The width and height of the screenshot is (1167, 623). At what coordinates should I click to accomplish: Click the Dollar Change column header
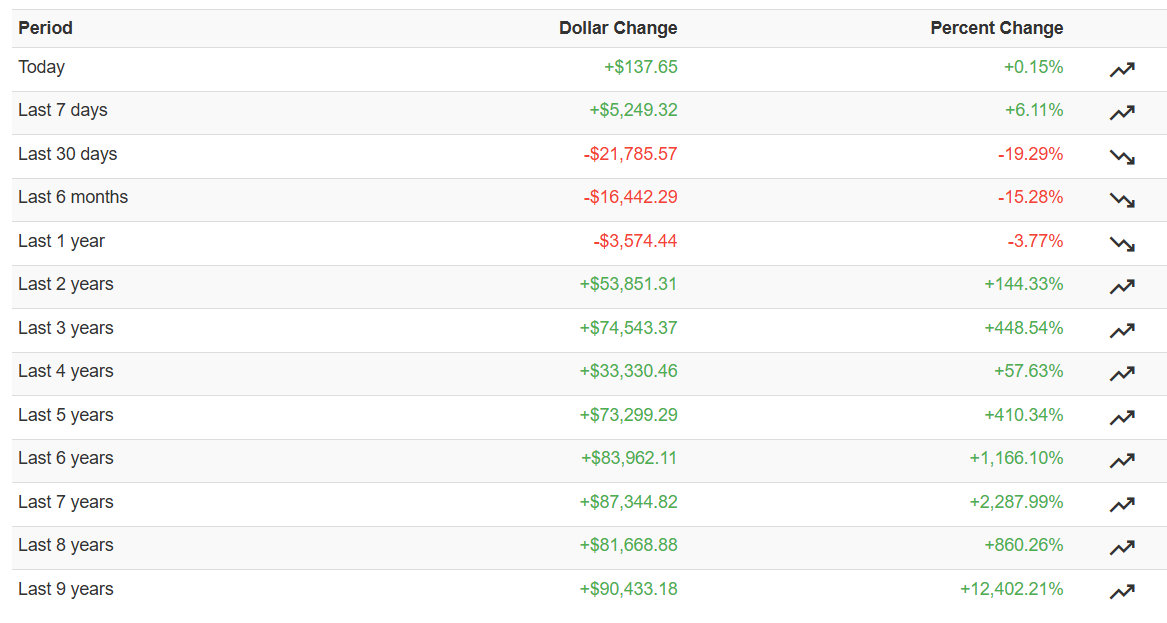(x=618, y=28)
